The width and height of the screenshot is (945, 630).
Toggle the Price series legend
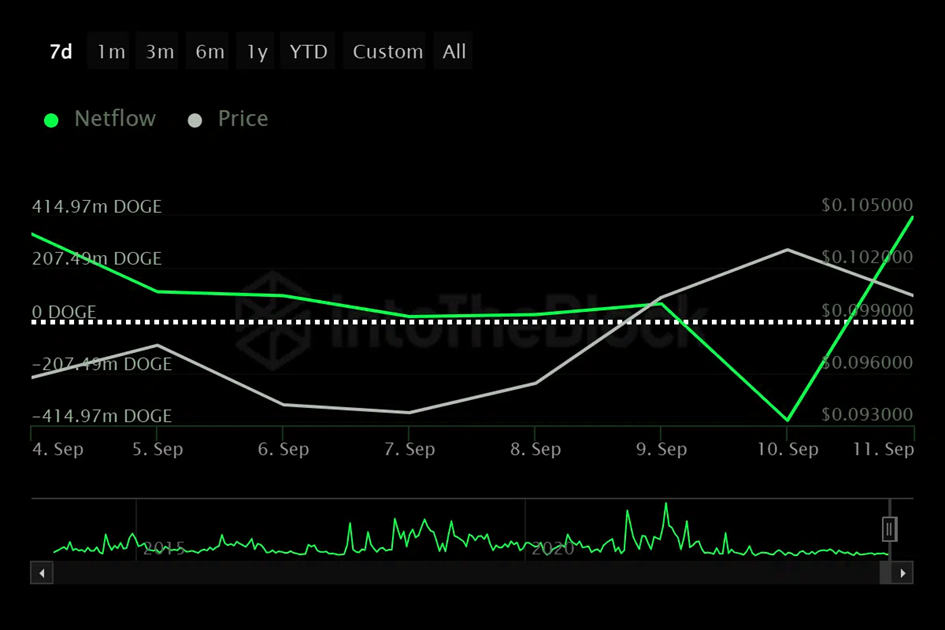[228, 119]
